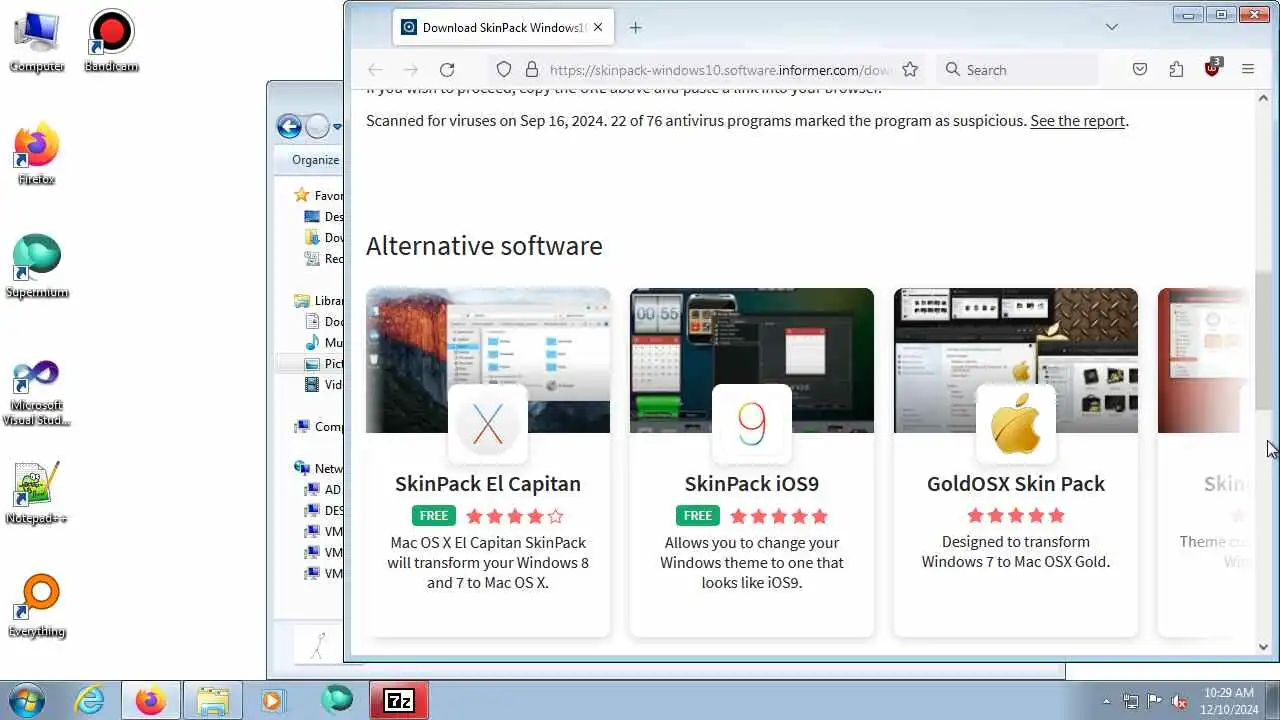The image size is (1280, 720).
Task: Open Explorer recent locations dropdown arrow
Action: tap(337, 127)
